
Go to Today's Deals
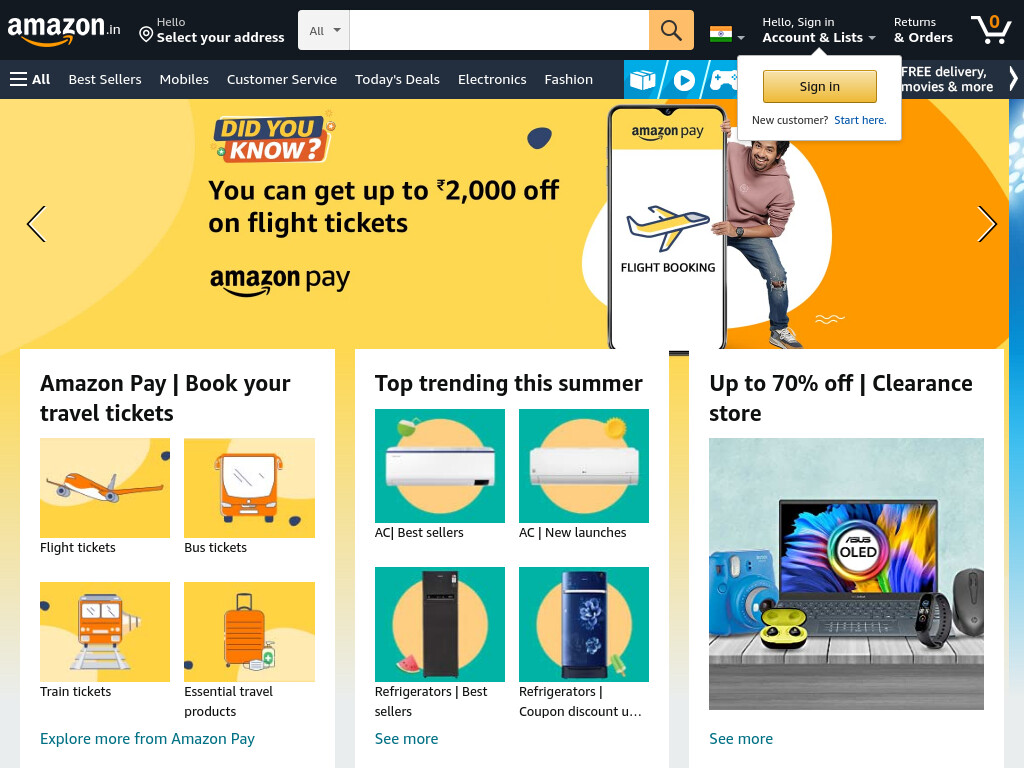(x=397, y=79)
